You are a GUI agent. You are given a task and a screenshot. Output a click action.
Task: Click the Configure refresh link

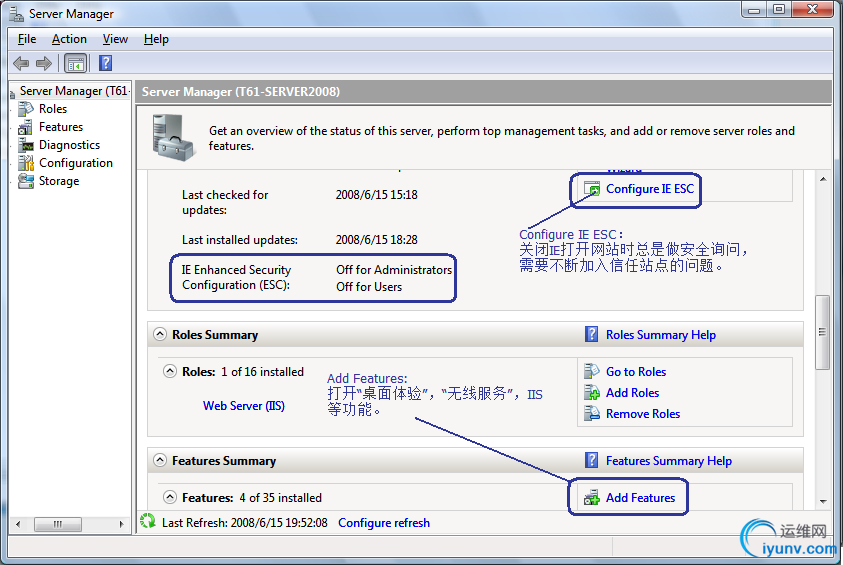(x=384, y=523)
